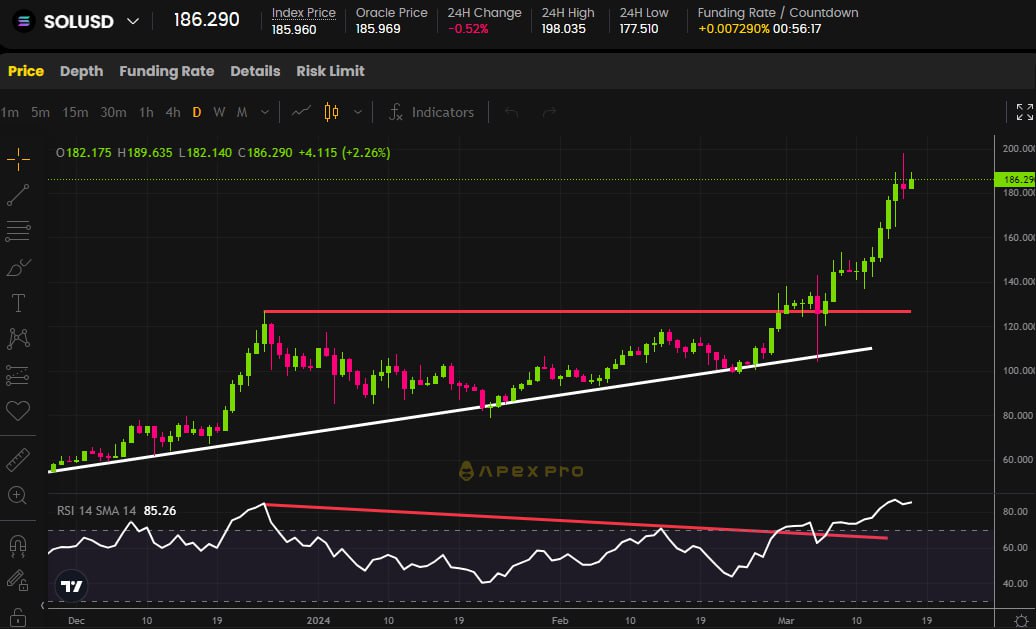Viewport: 1036px width, 629px height.
Task: Select the text annotation tool
Action: click(18, 303)
